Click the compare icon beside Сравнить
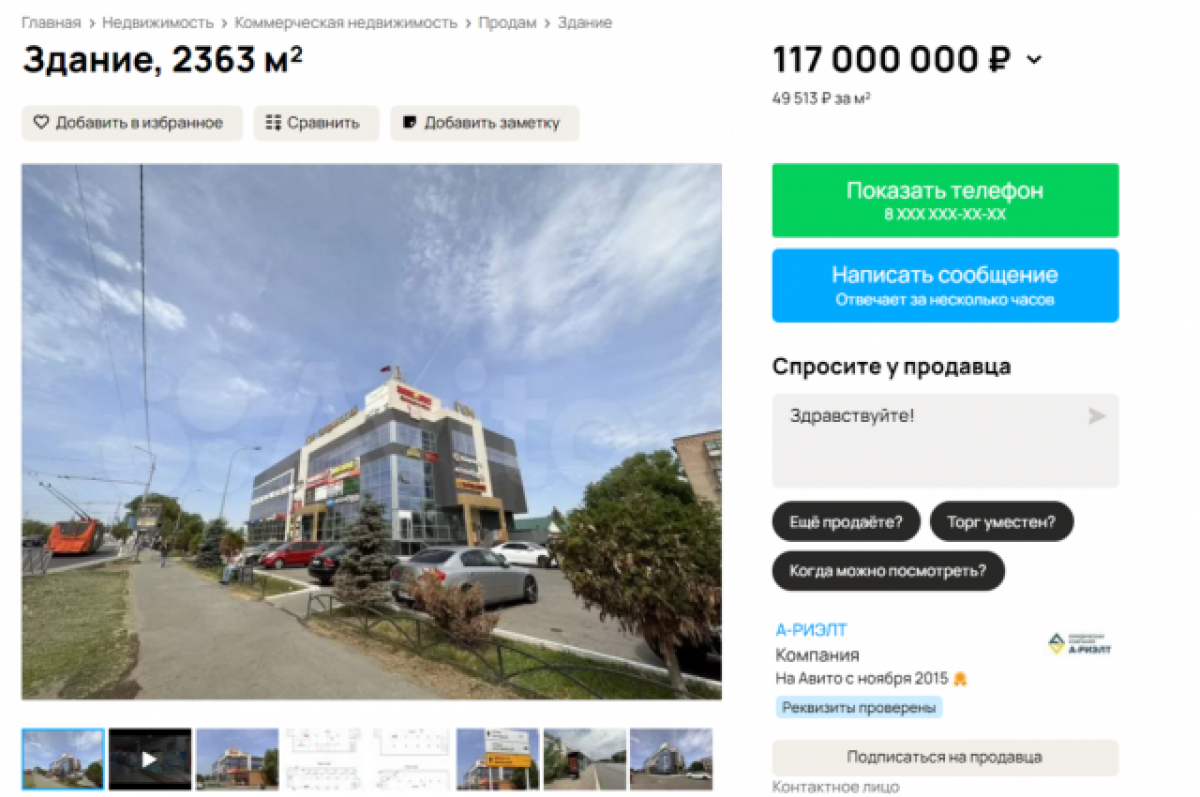 [273, 123]
